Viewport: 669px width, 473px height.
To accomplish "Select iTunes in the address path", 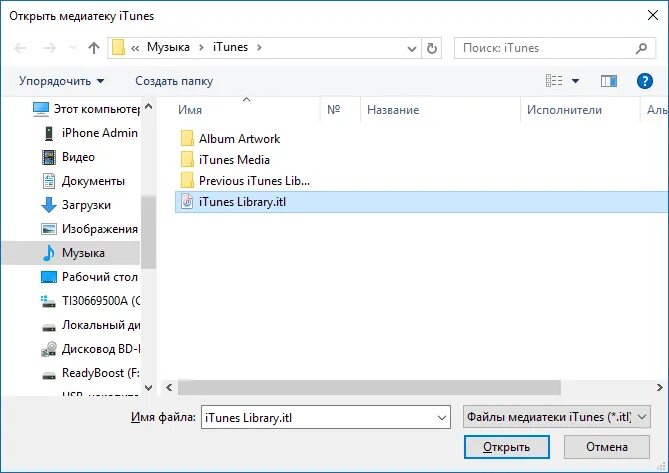I will pyautogui.click(x=230, y=47).
